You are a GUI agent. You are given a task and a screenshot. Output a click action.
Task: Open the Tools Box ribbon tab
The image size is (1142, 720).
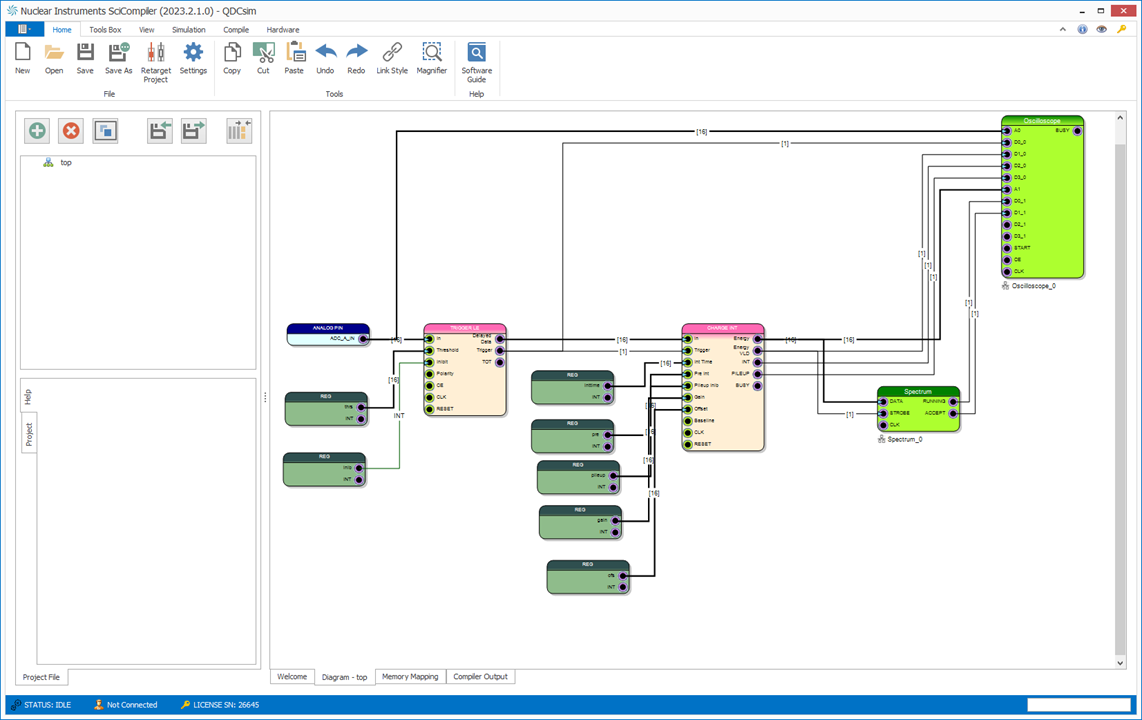point(105,30)
